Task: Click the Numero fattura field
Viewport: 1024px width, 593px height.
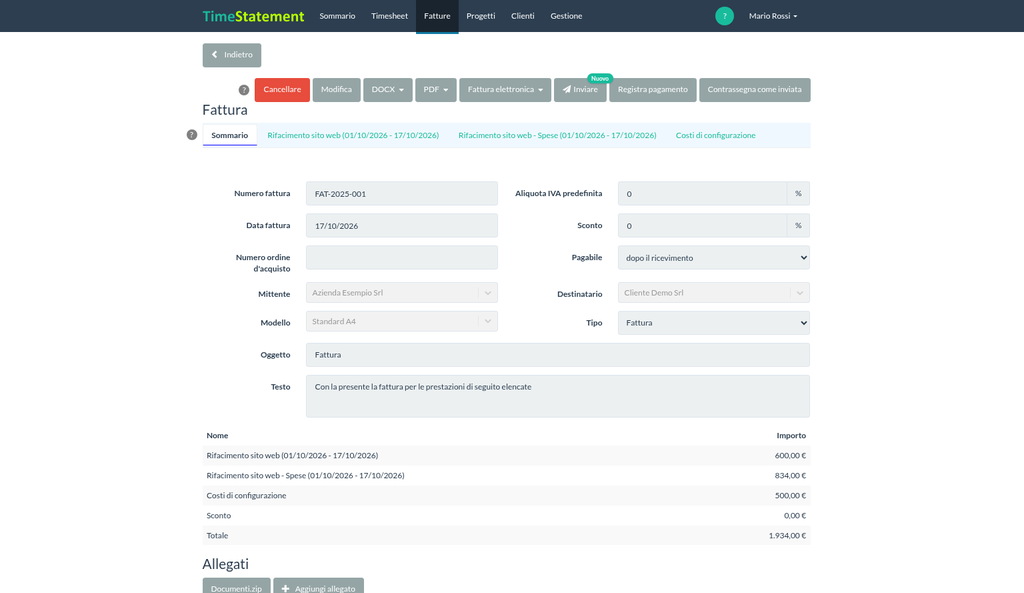Action: point(402,193)
